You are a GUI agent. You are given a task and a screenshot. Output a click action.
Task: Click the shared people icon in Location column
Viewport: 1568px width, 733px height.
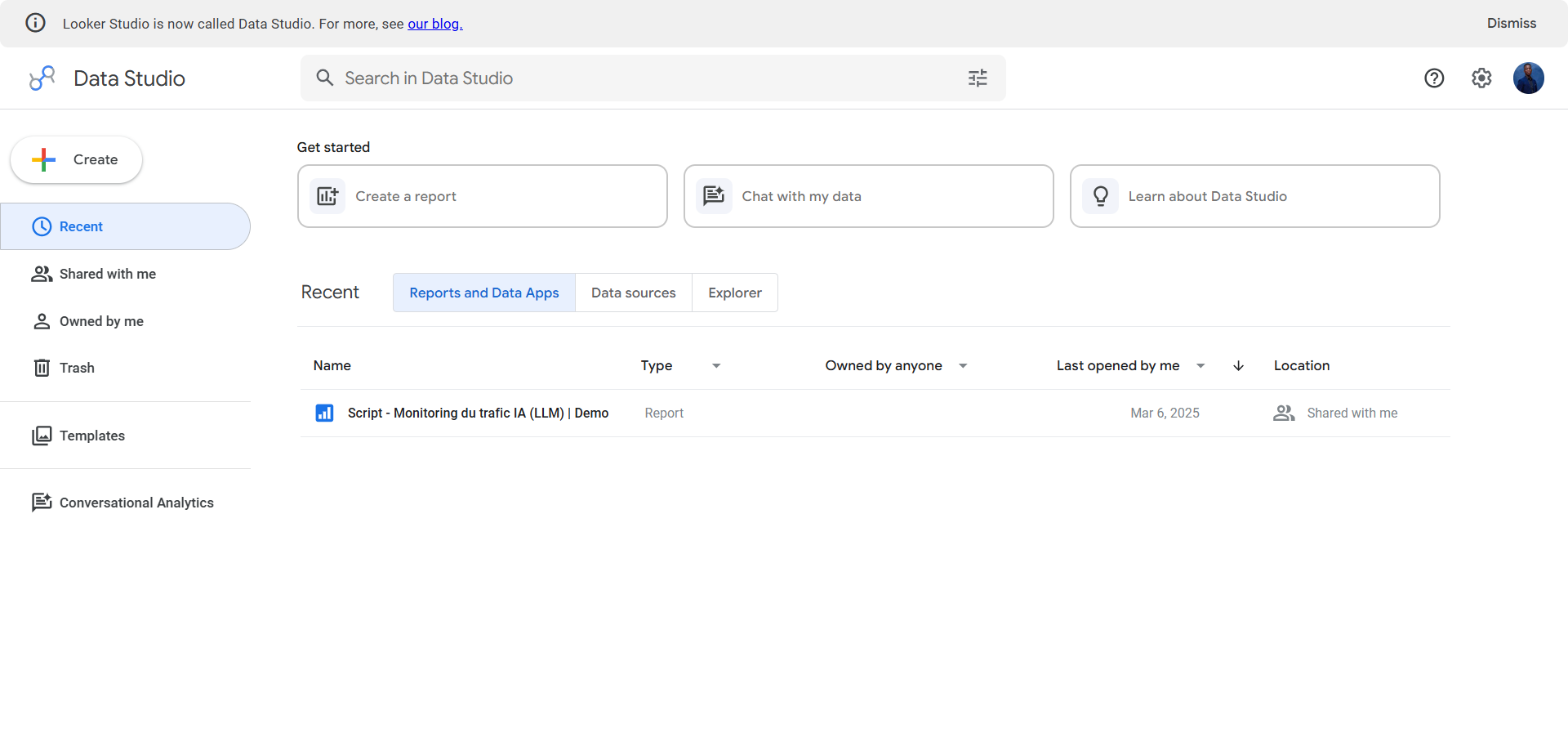1284,413
